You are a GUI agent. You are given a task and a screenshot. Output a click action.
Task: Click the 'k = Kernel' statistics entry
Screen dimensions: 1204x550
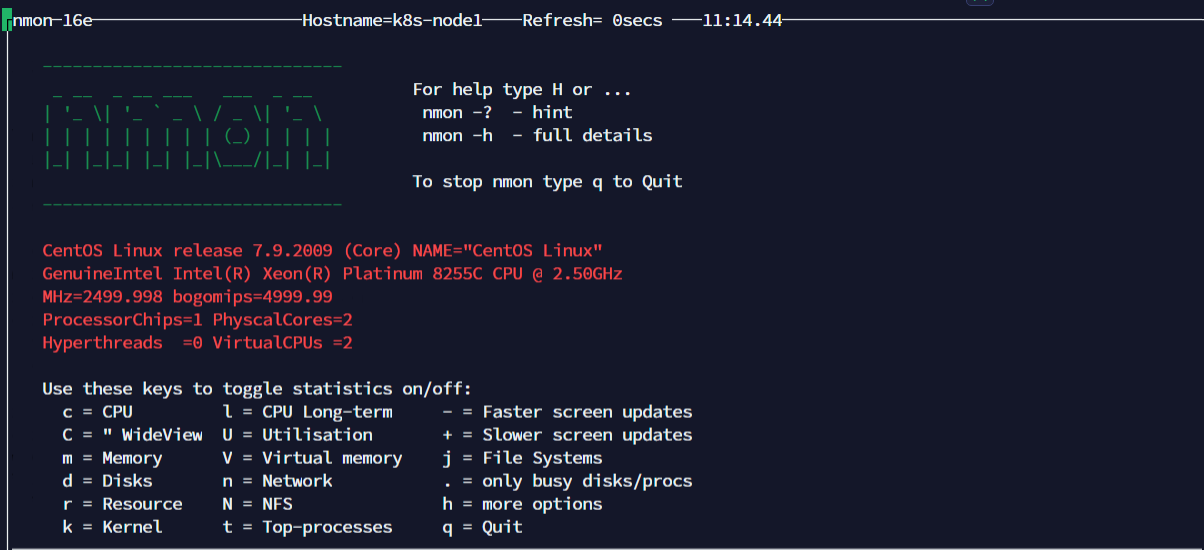coord(111,527)
